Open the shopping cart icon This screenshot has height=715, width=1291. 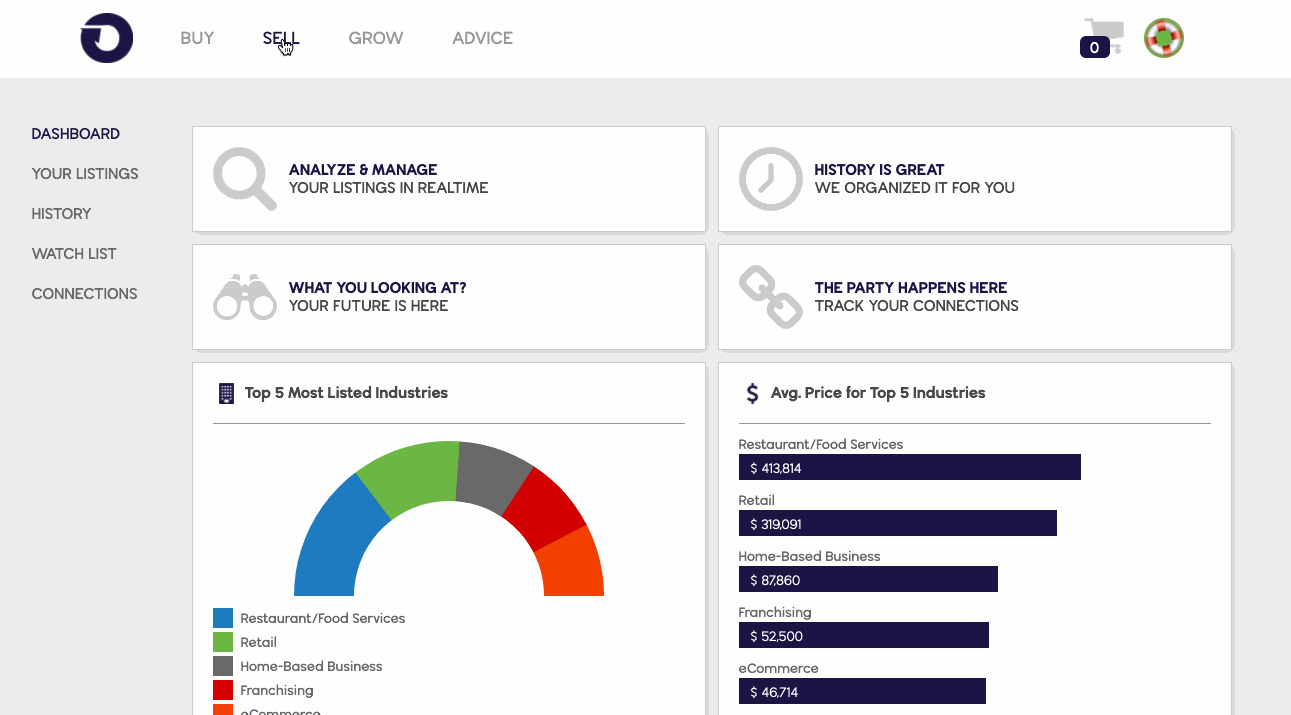pos(1106,33)
